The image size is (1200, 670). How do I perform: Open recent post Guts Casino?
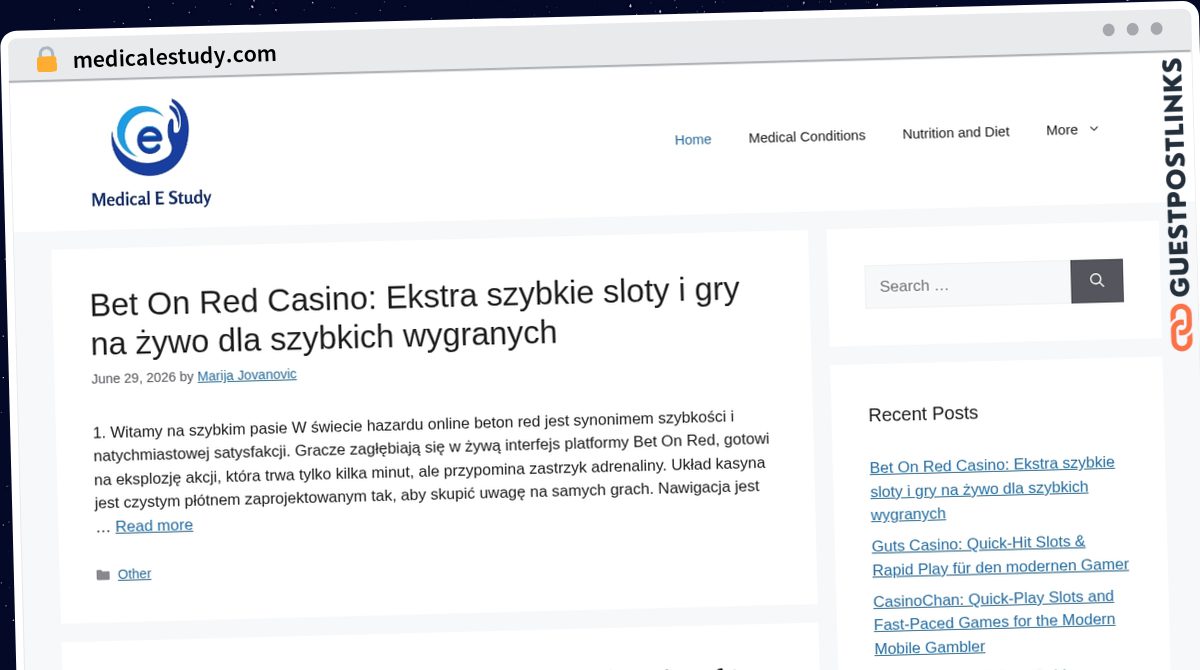click(1000, 554)
